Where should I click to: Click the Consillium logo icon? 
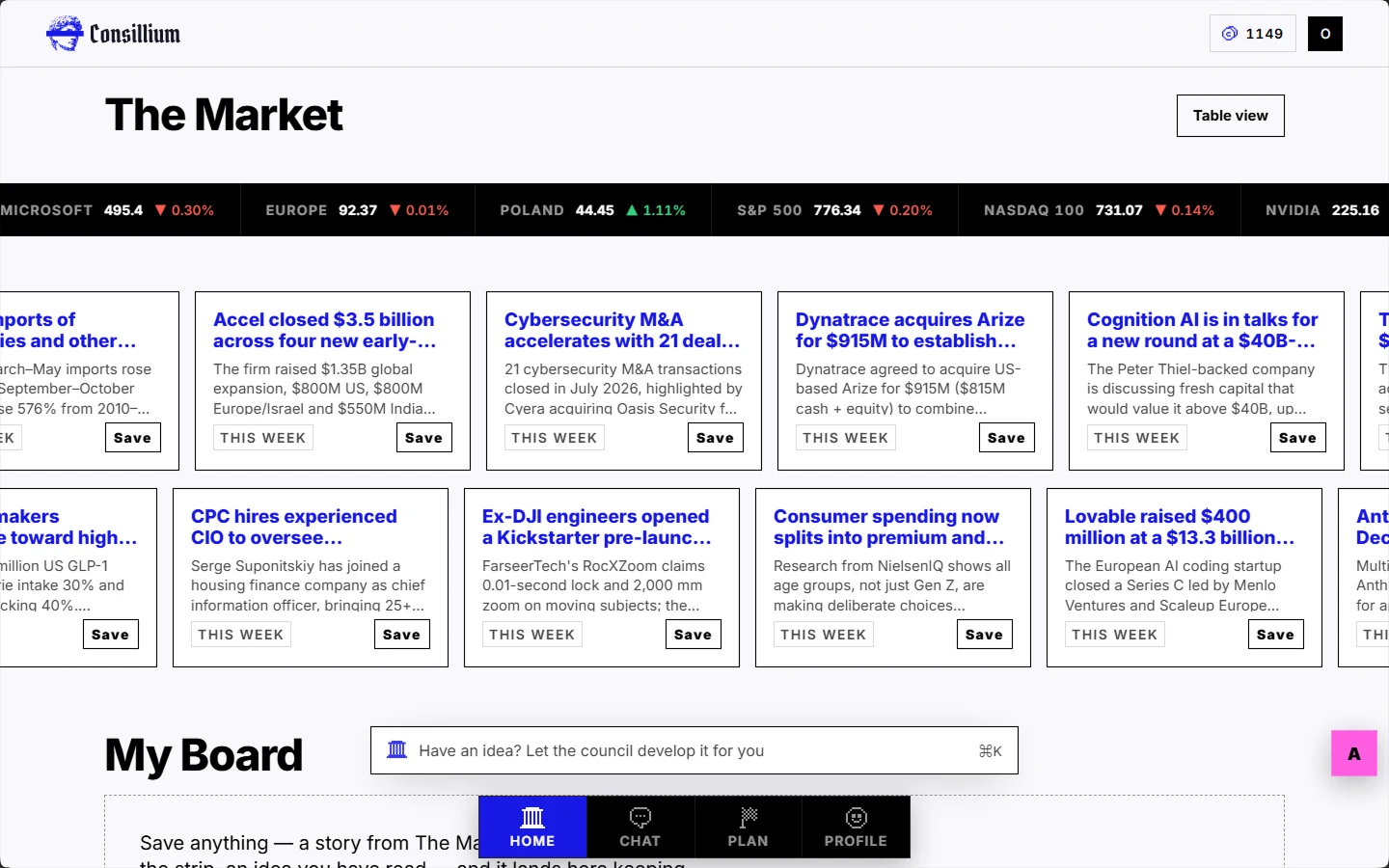coord(65,34)
